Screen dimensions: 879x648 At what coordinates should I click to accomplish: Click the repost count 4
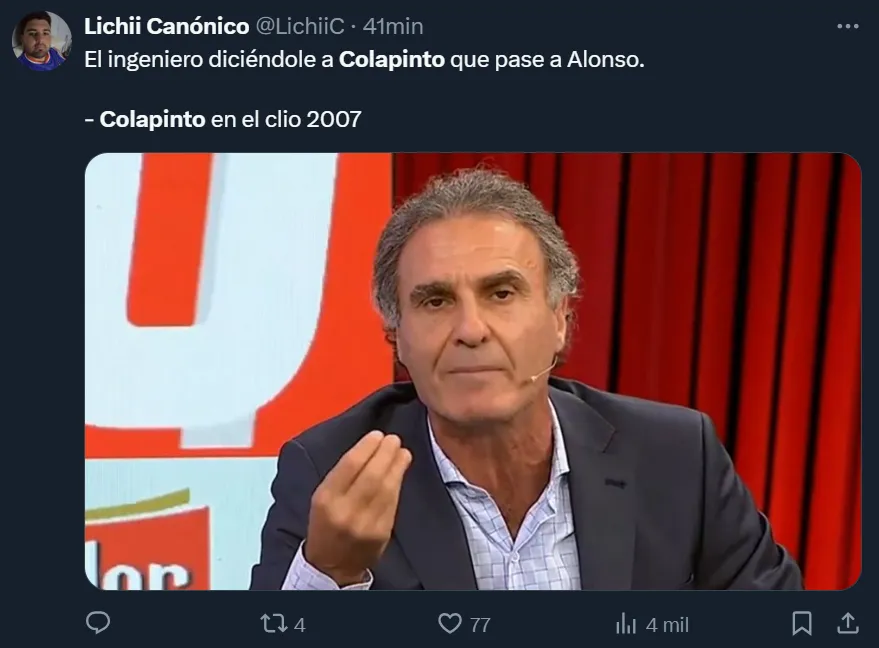[300, 625]
